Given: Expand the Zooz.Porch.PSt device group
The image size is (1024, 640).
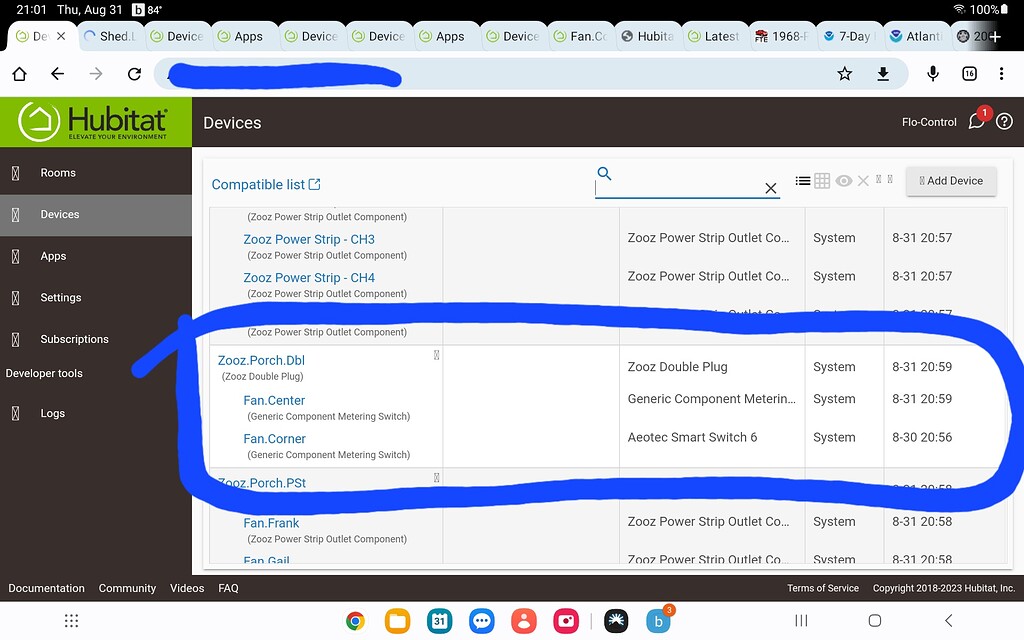Looking at the screenshot, I should pos(437,478).
